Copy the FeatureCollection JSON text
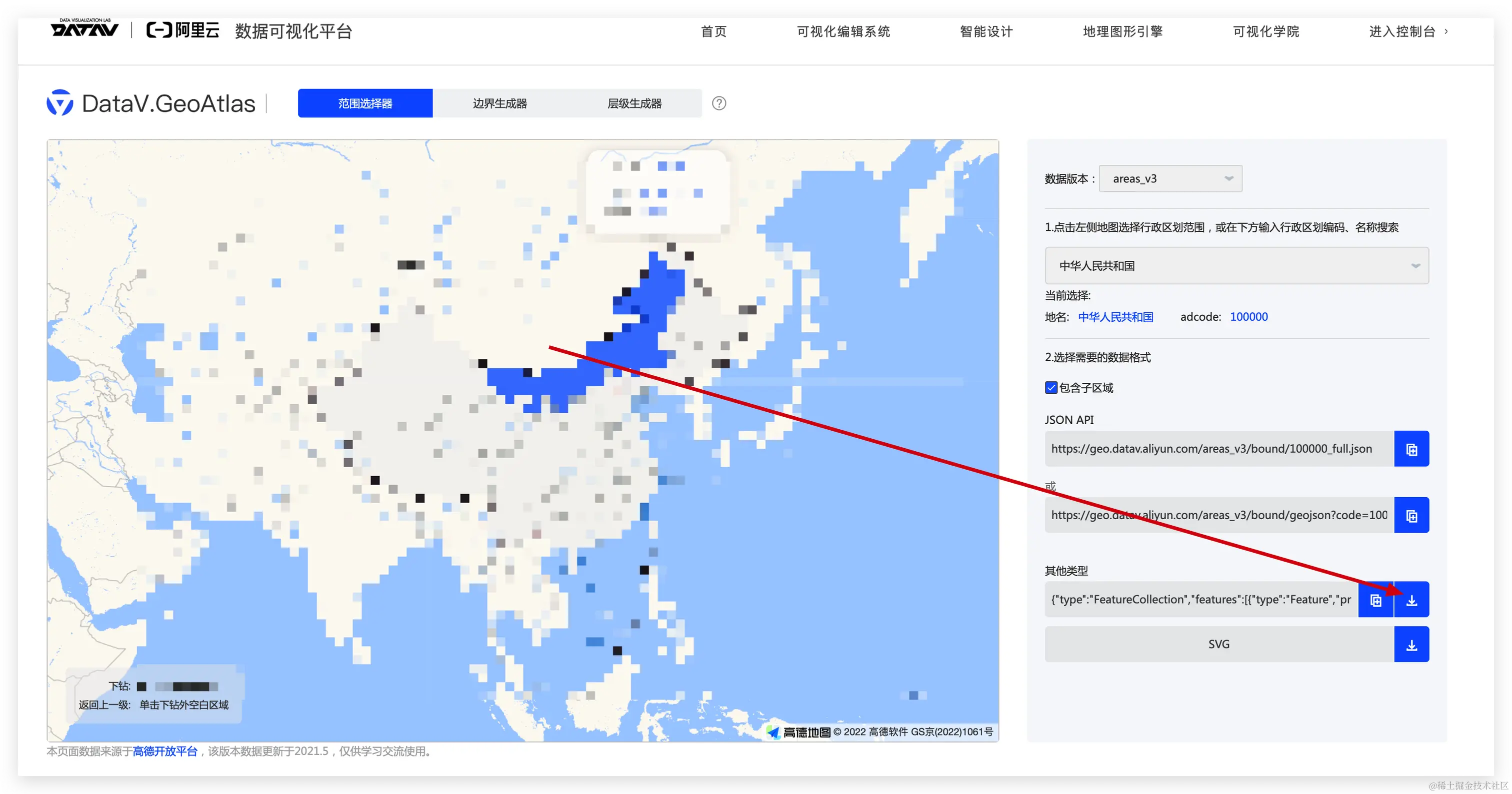1512x794 pixels. [1375, 600]
